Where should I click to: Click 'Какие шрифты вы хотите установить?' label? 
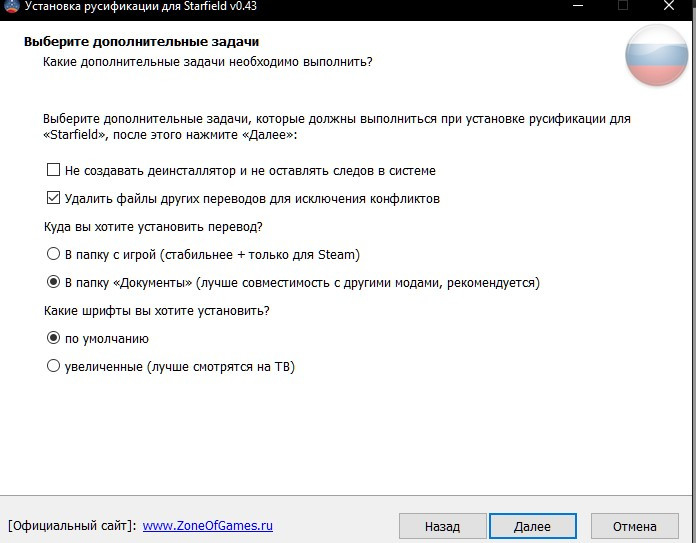157,310
